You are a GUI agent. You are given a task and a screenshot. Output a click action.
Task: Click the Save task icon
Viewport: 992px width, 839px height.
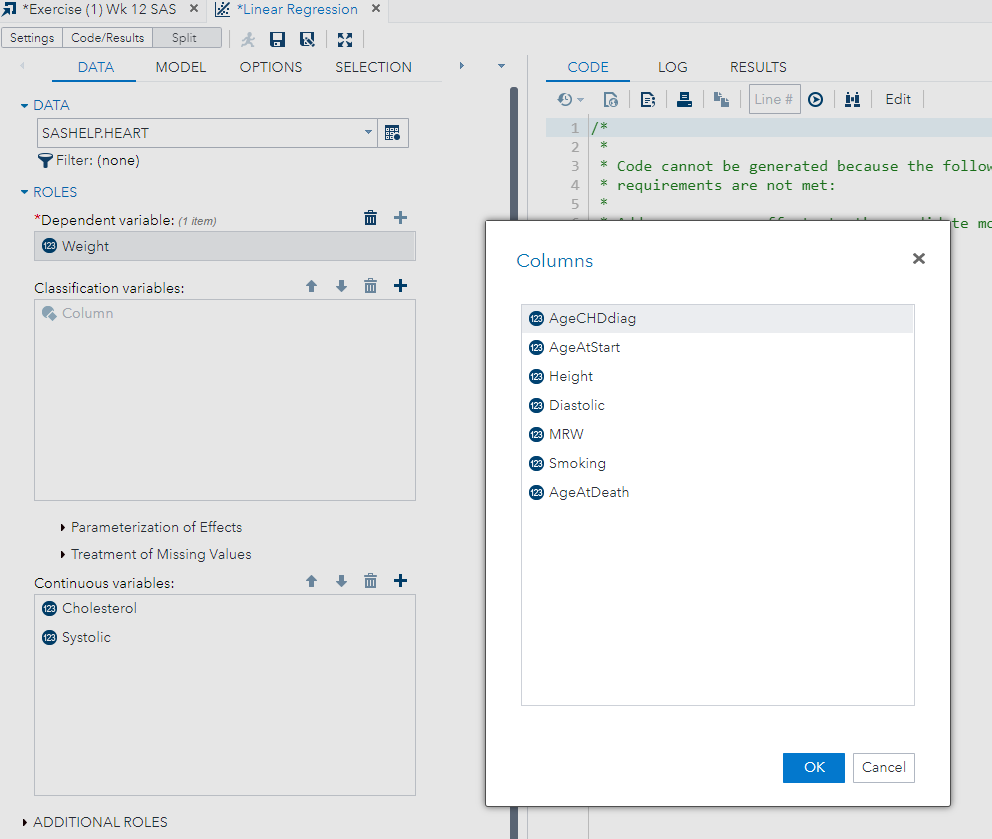[x=278, y=39]
